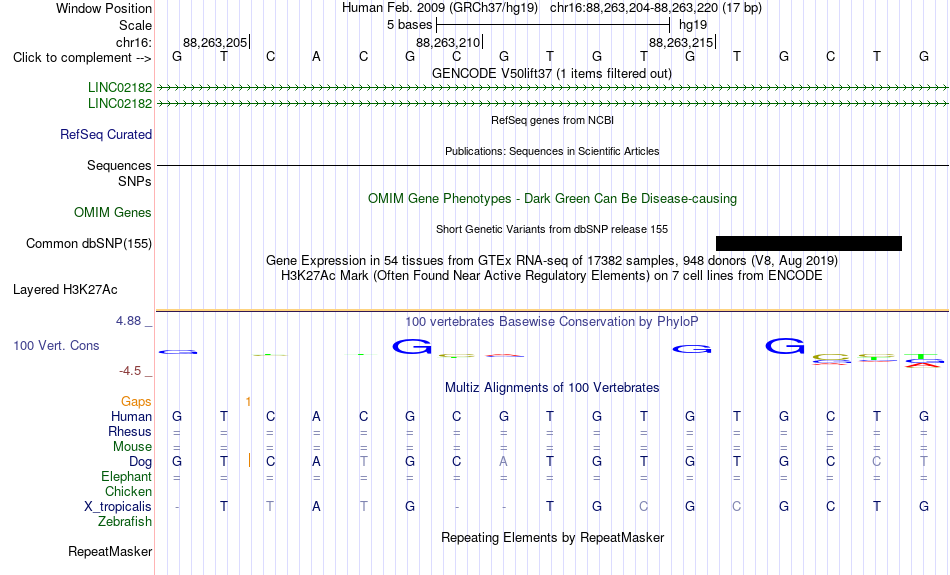The width and height of the screenshot is (950, 575).
Task: Click the H3K27Ac Mark ENCODE track title
Action: [552, 276]
